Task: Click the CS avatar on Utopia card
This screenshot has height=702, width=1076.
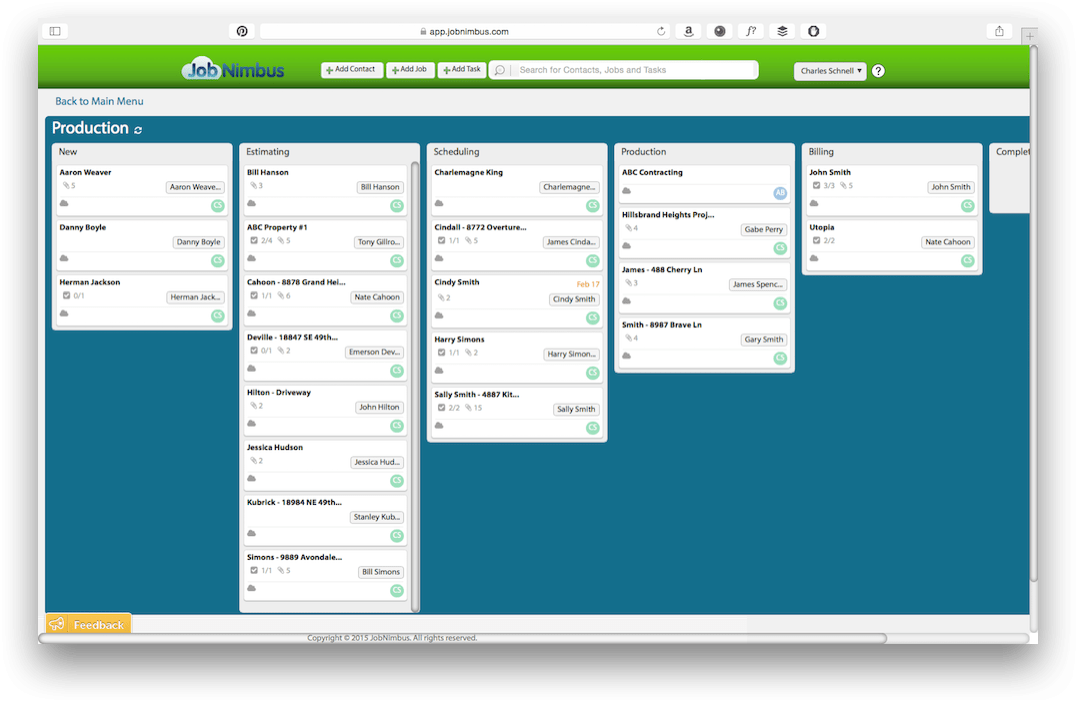Action: point(967,260)
